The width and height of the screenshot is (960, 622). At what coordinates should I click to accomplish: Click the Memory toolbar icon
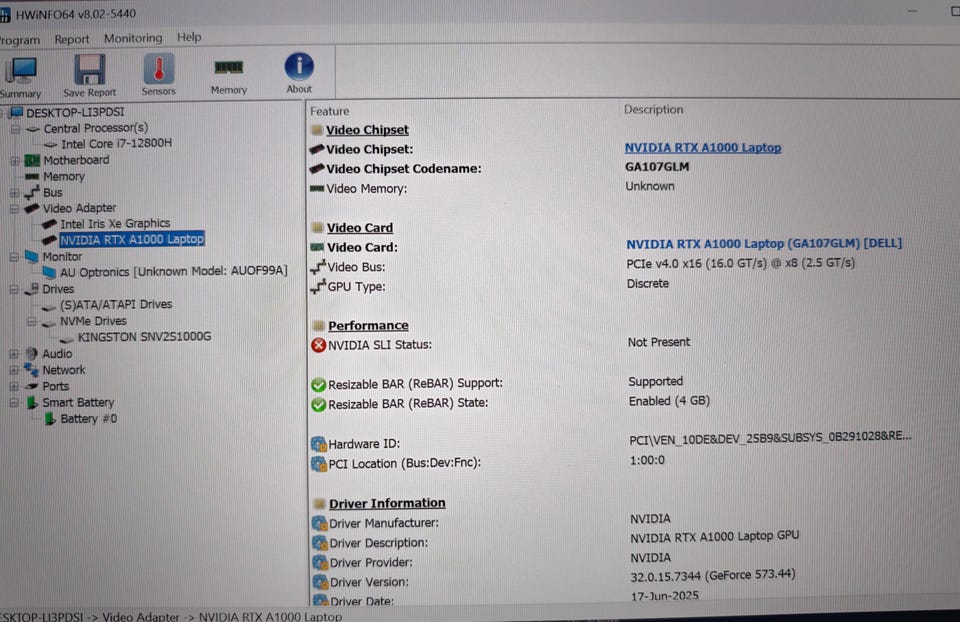[x=228, y=68]
